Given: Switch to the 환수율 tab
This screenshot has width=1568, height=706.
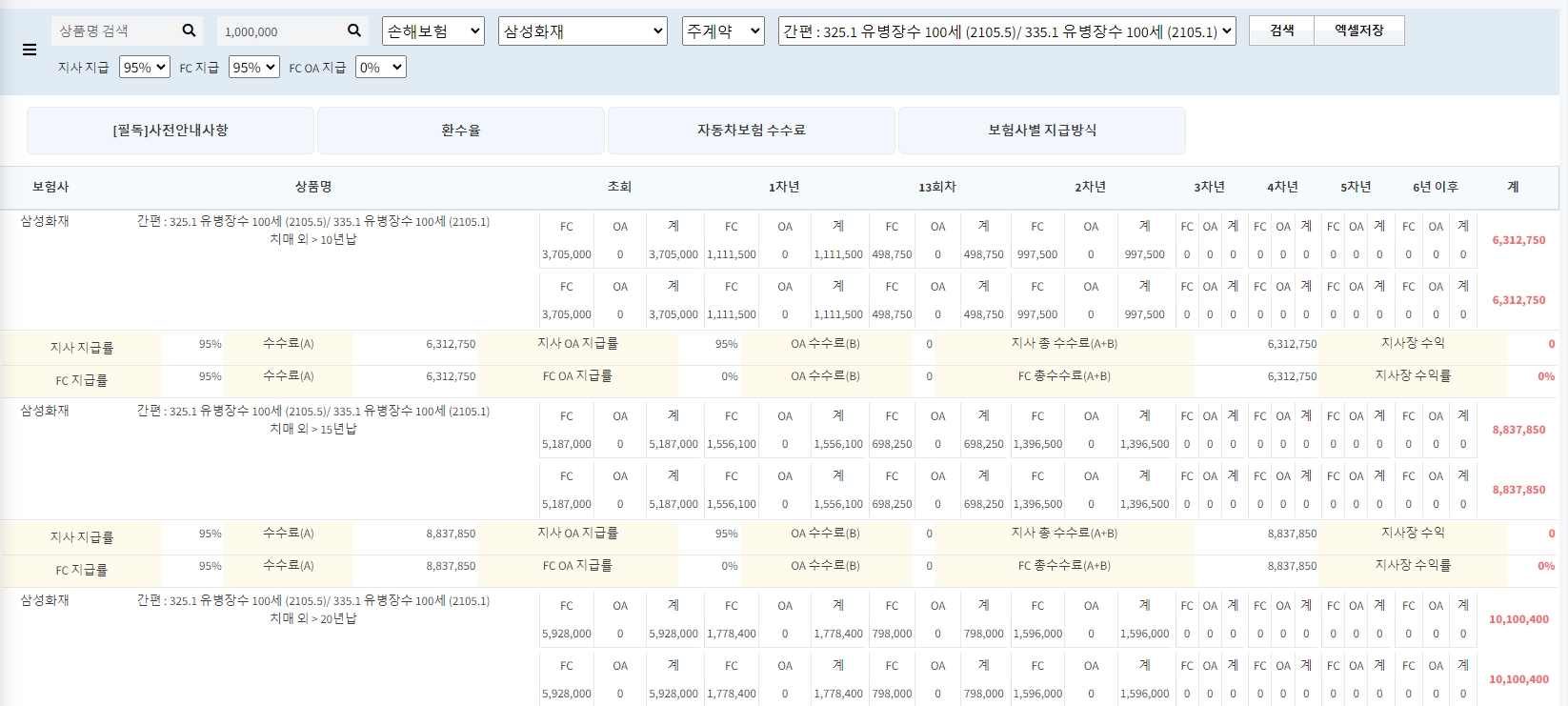Looking at the screenshot, I should (461, 131).
